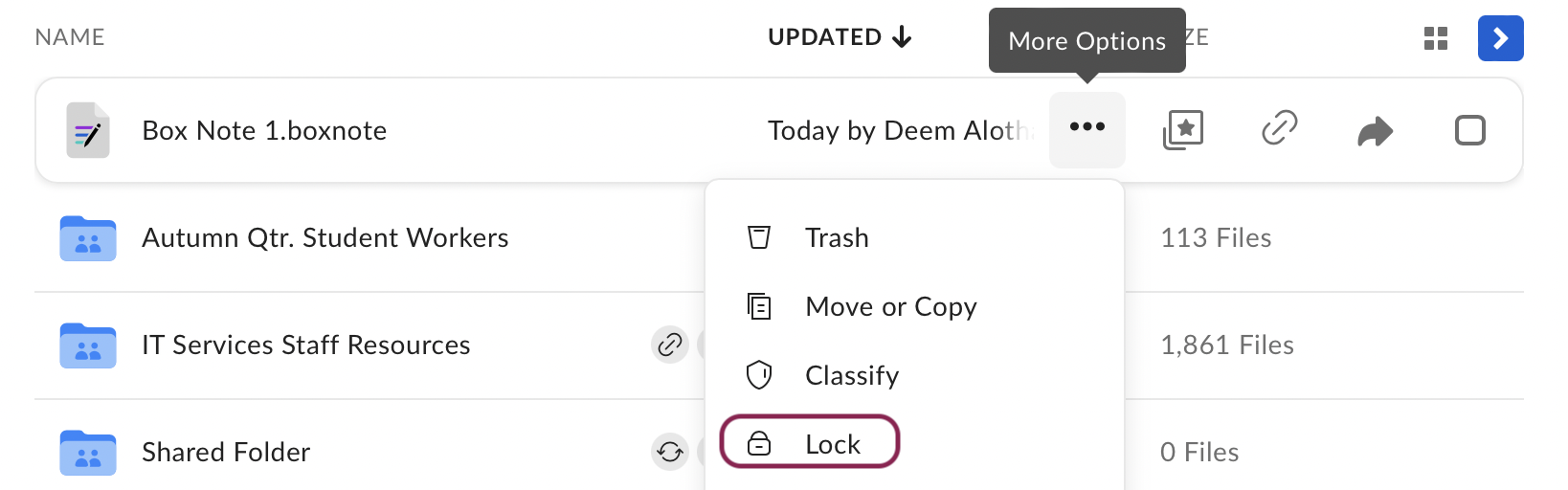Switch to grid view icon
The height and width of the screenshot is (490, 1568).
1436,38
